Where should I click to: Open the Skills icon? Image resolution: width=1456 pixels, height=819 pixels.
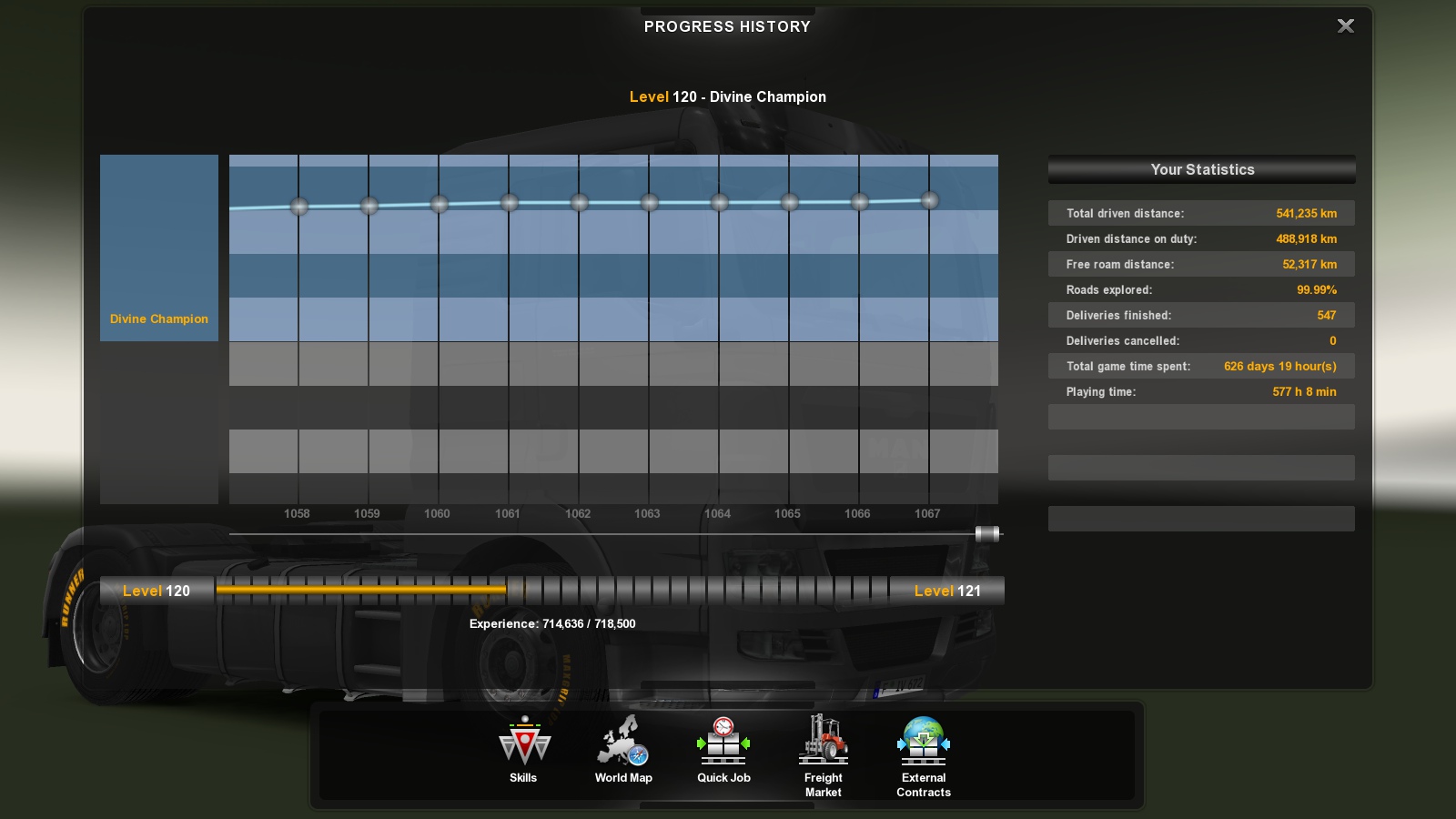[x=523, y=742]
